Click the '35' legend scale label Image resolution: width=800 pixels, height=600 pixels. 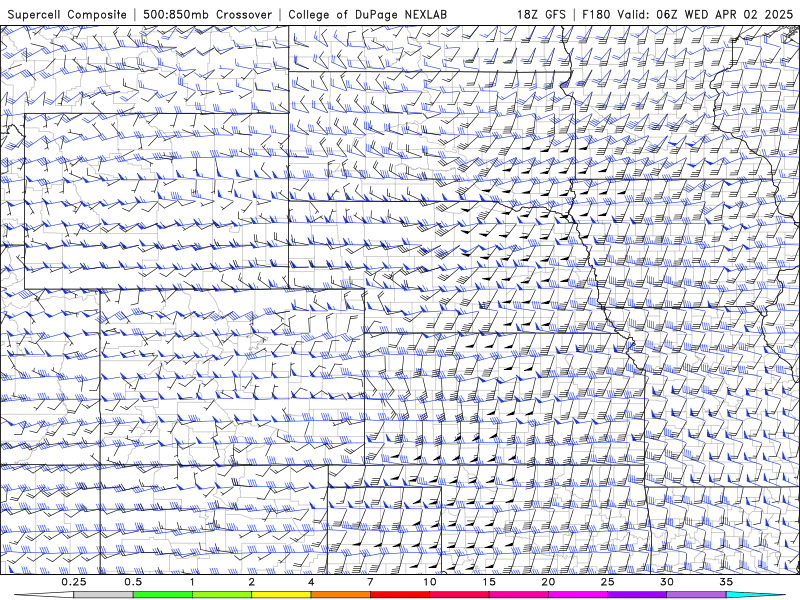click(x=726, y=582)
